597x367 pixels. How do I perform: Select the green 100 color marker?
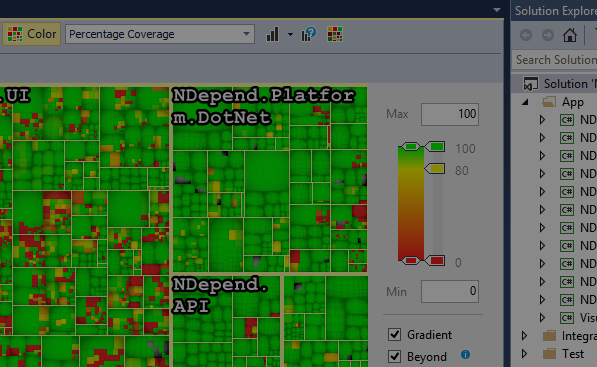(435, 147)
